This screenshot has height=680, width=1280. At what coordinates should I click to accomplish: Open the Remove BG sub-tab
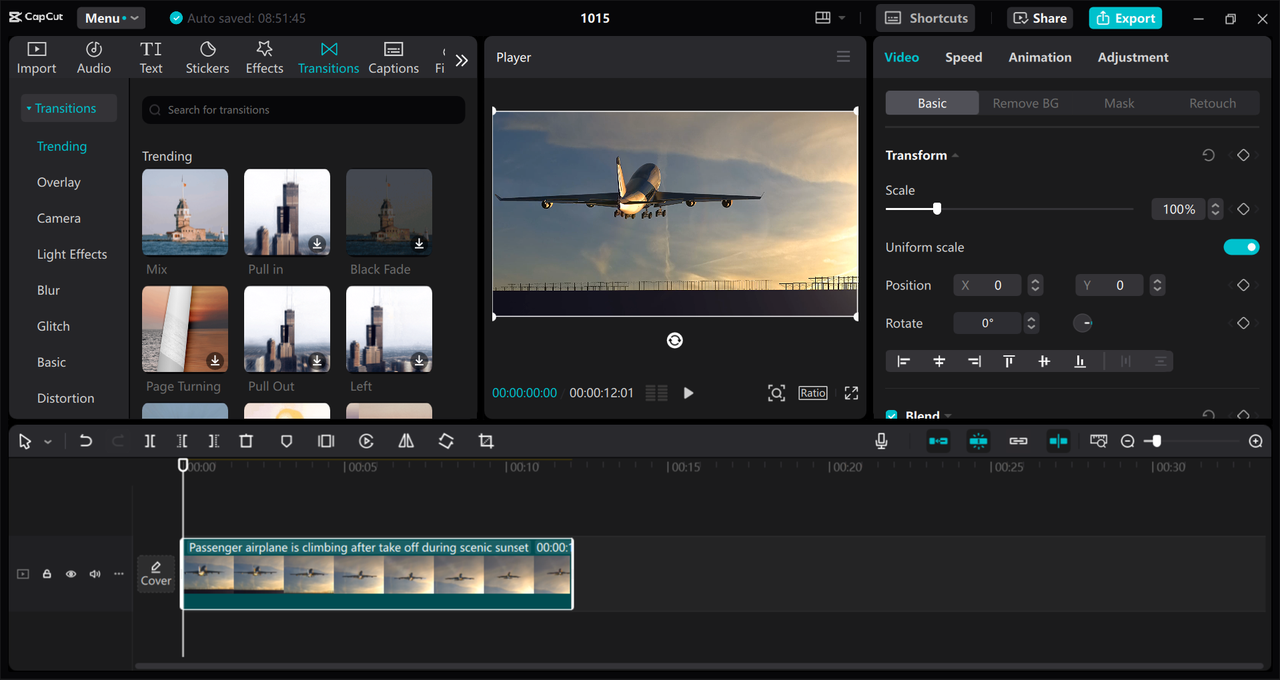tap(1025, 103)
